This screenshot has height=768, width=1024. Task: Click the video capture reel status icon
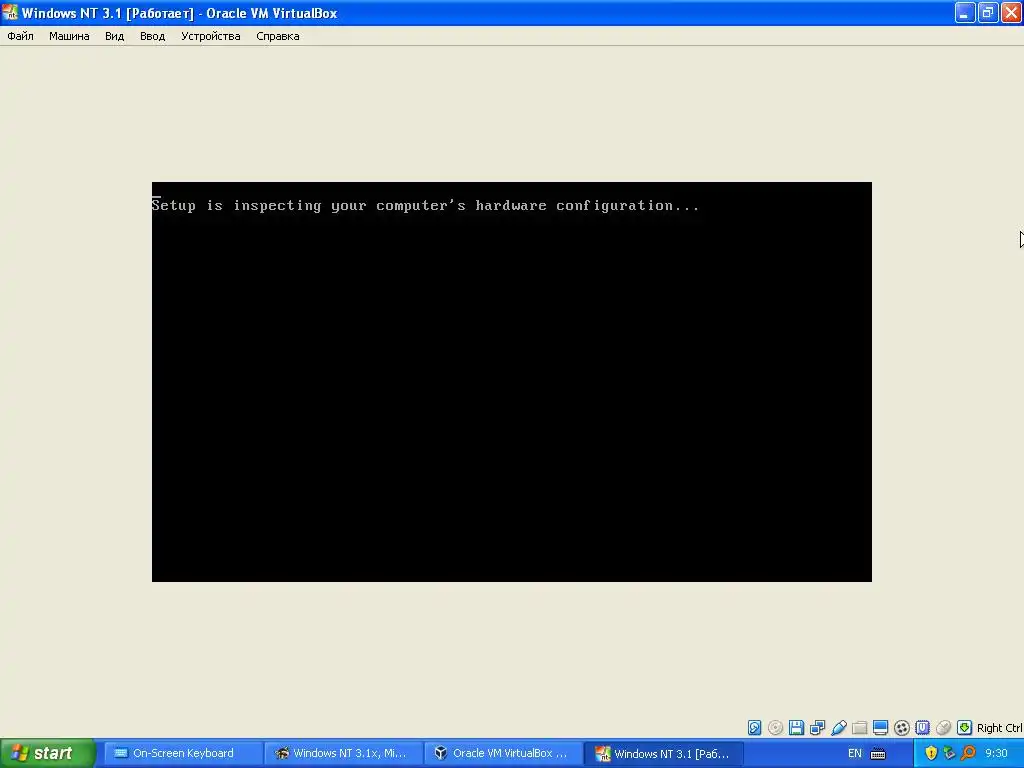(x=901, y=728)
